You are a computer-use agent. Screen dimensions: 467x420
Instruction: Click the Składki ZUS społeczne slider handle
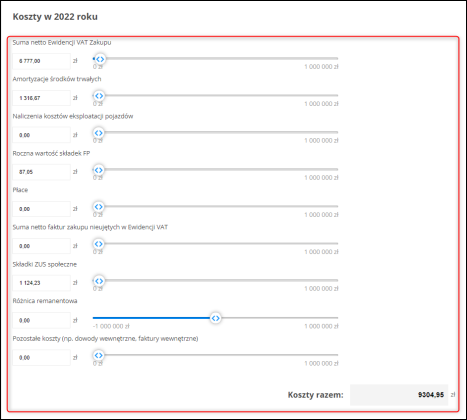(99, 281)
